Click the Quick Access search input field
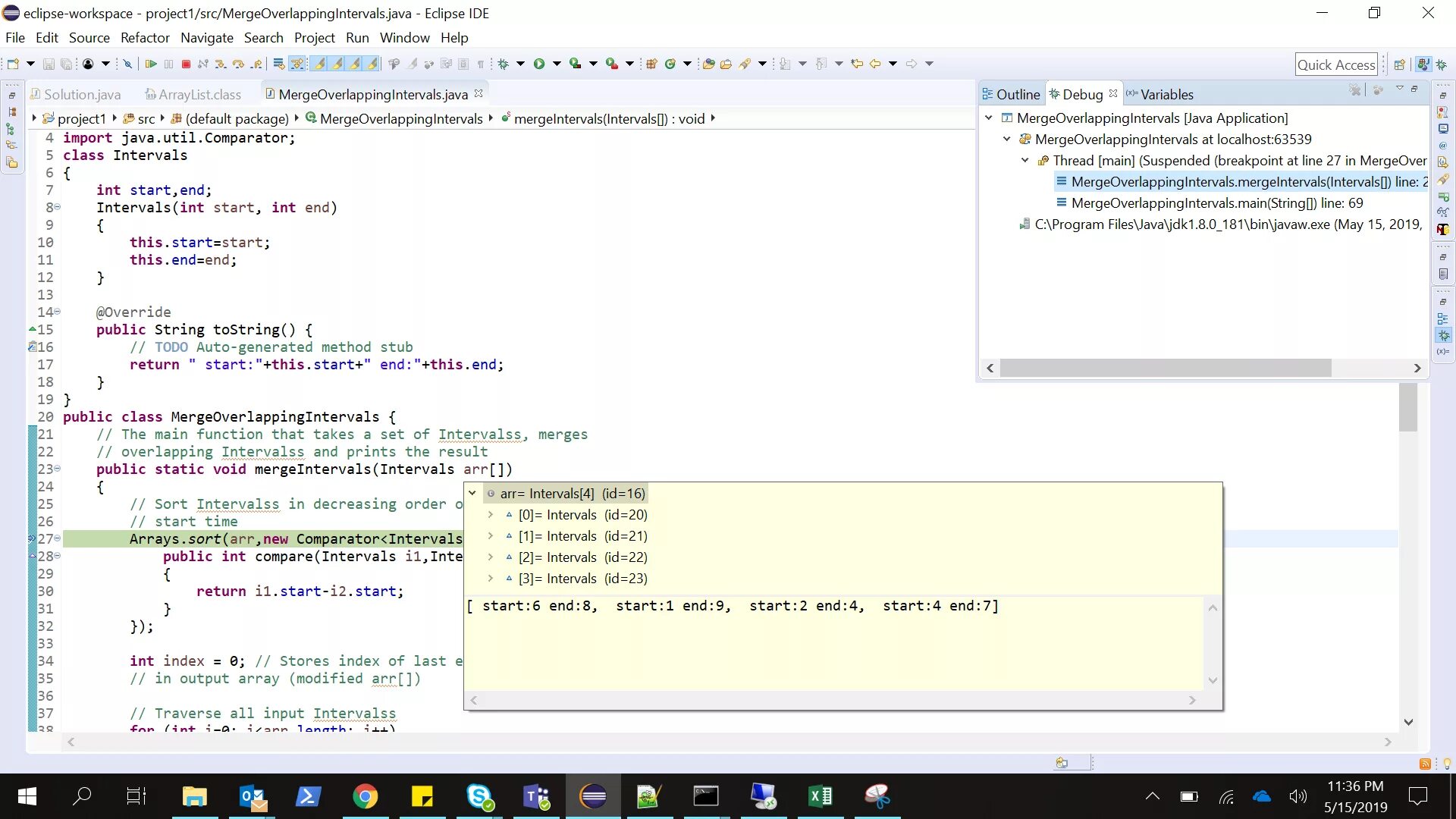Screen dimensions: 1456x819 tap(1337, 64)
